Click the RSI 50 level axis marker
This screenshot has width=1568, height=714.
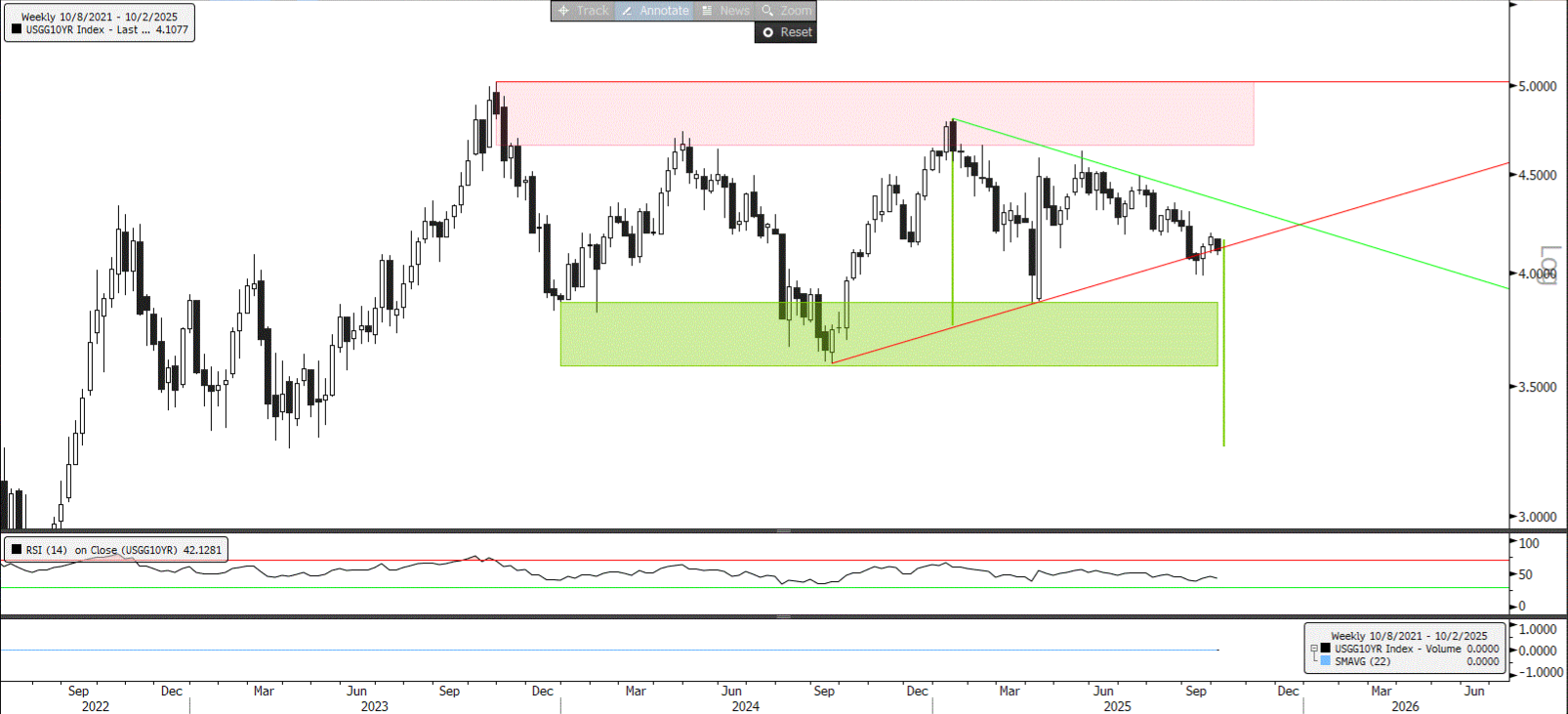(1525, 574)
